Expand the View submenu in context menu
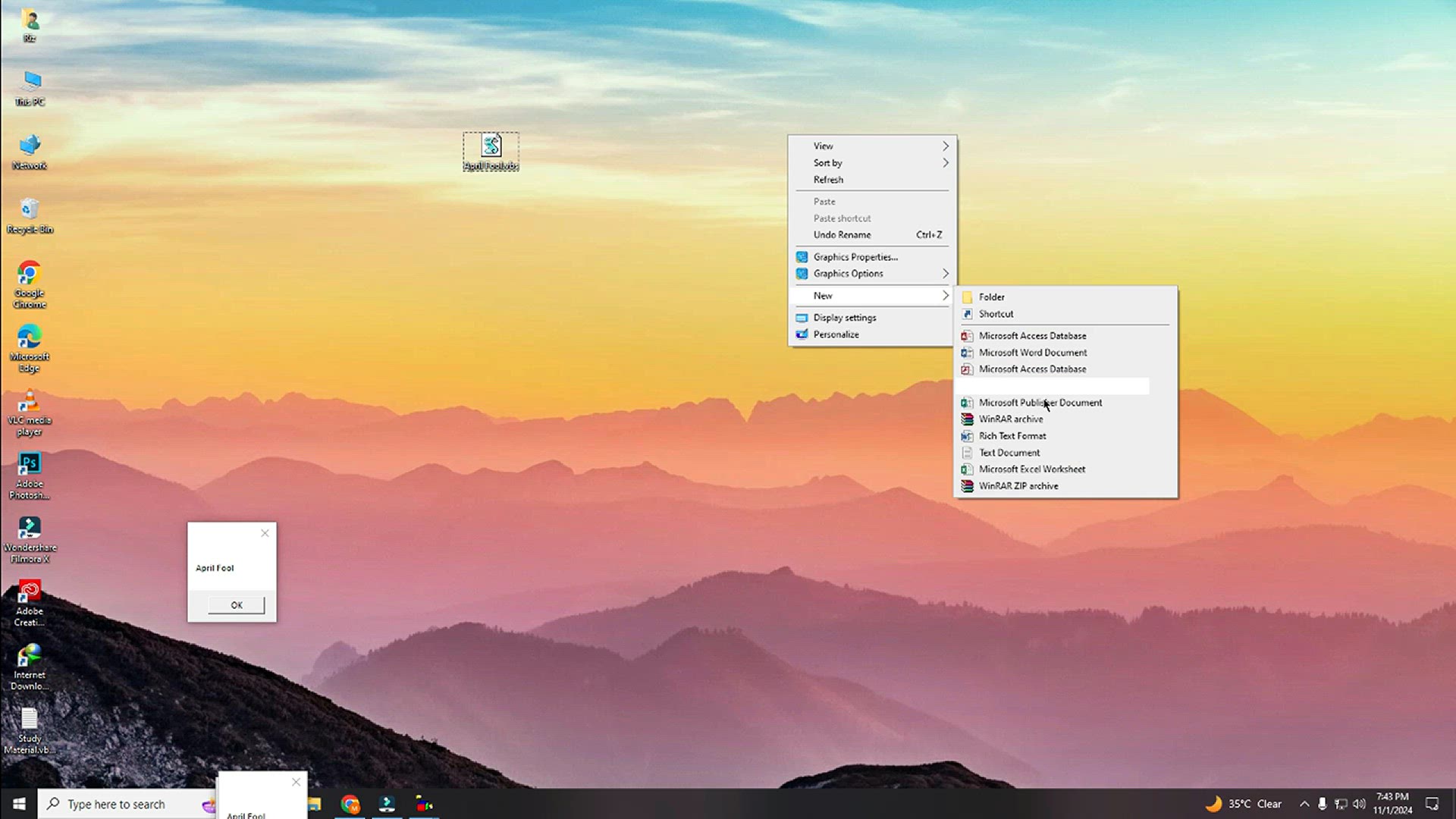The width and height of the screenshot is (1456, 819). coord(872,146)
